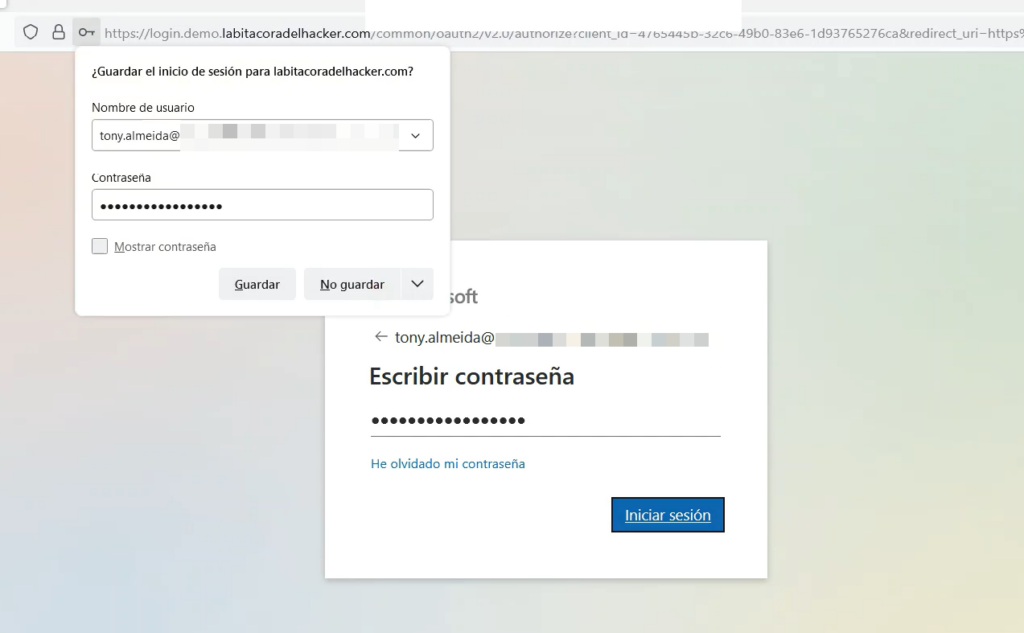Screen dimensions: 1024x633
Task: Open the site security padlock icon
Action: (59, 32)
